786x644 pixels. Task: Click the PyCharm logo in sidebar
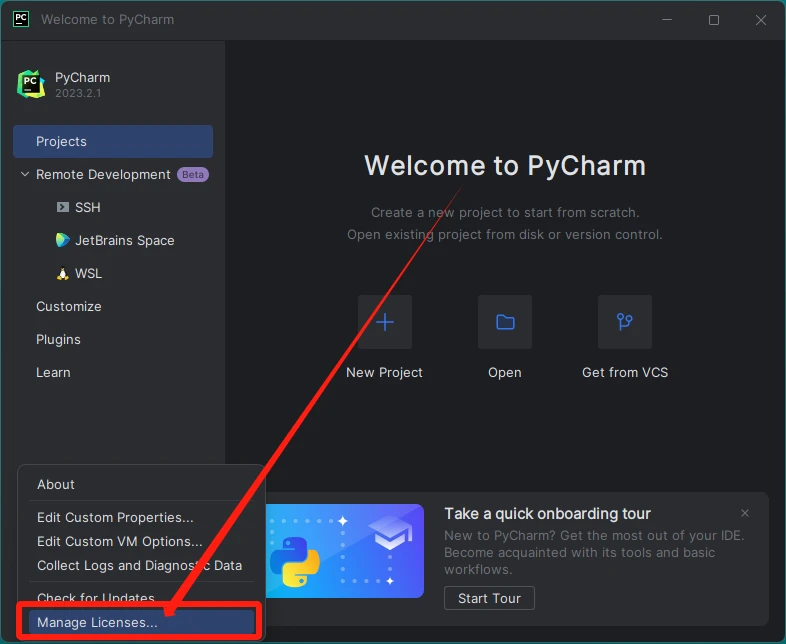click(x=31, y=84)
